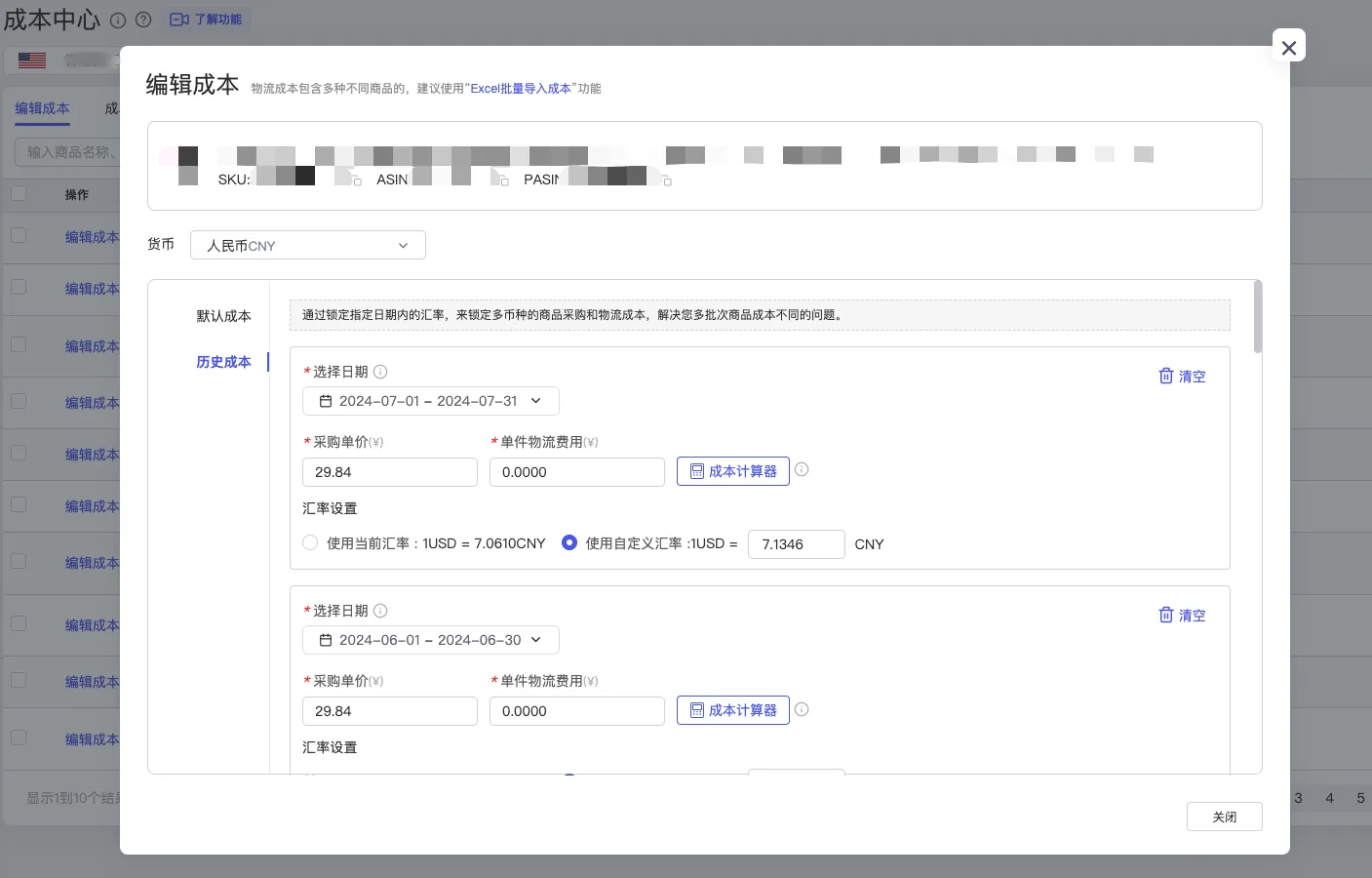The width and height of the screenshot is (1372, 878).
Task: Toggle the select-all checkbox in table header
Action: click(19, 193)
